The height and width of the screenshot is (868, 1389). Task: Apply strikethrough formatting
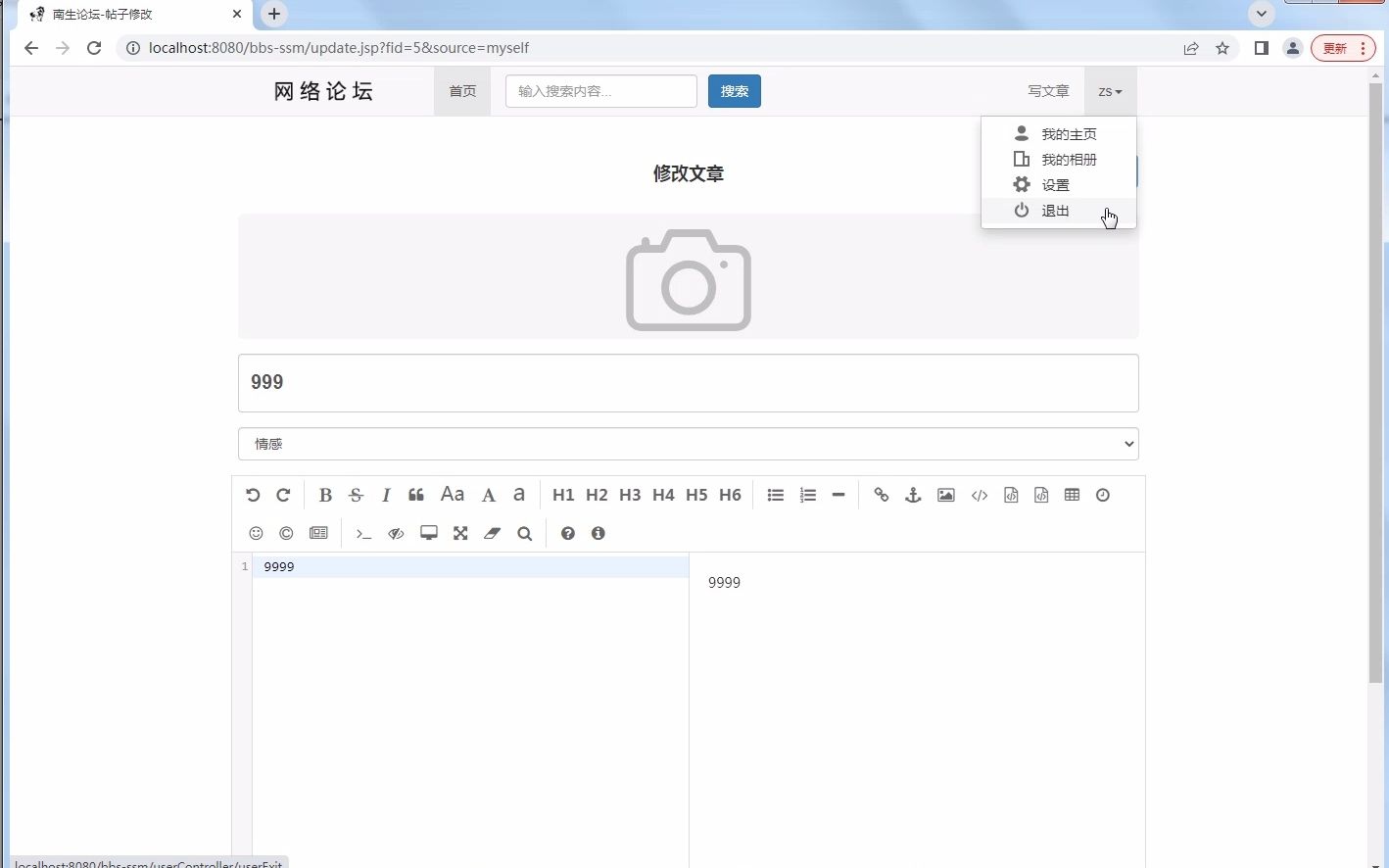point(356,496)
